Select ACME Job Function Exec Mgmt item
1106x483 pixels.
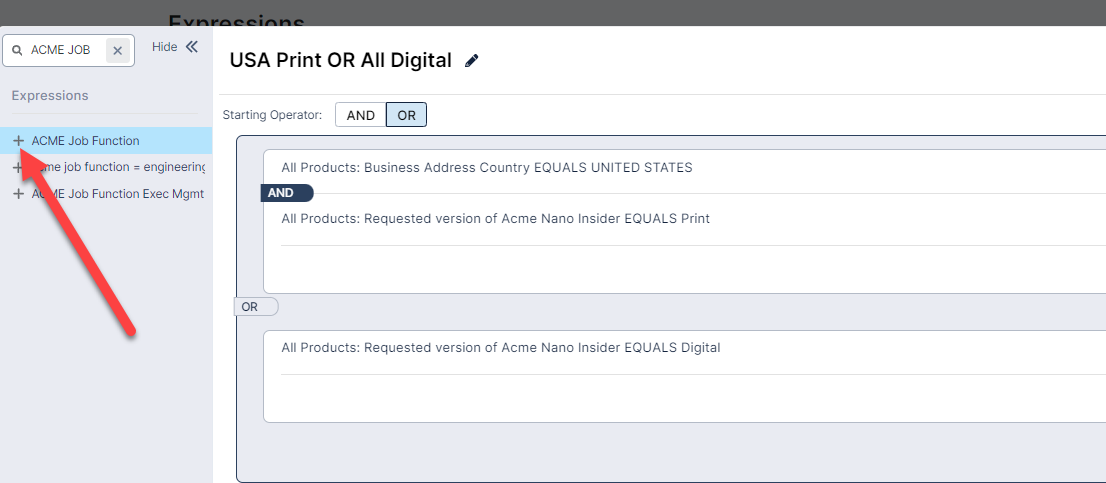(118, 194)
